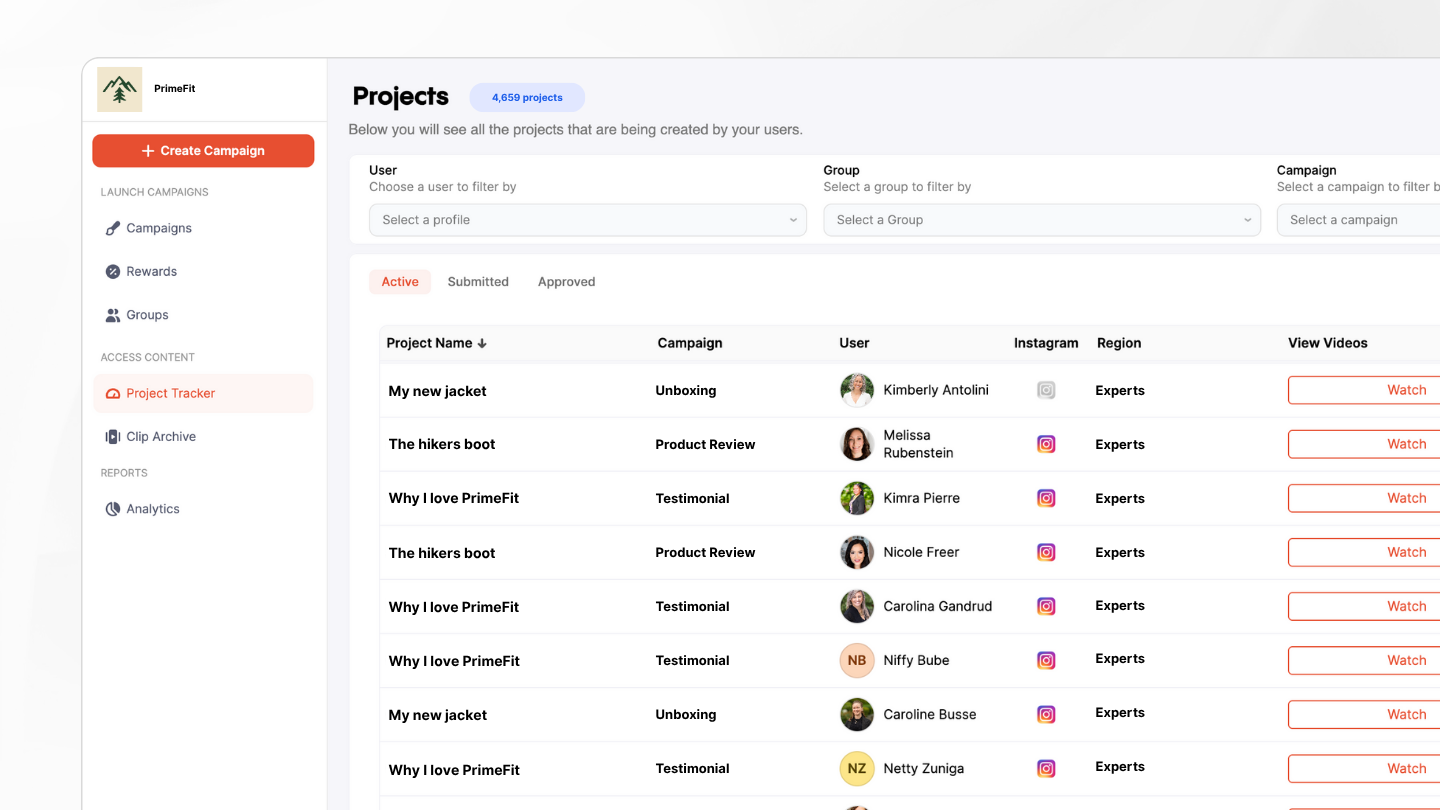Watch Melissa Rubenstein's video
The width and height of the screenshot is (1440, 810).
[1364, 444]
